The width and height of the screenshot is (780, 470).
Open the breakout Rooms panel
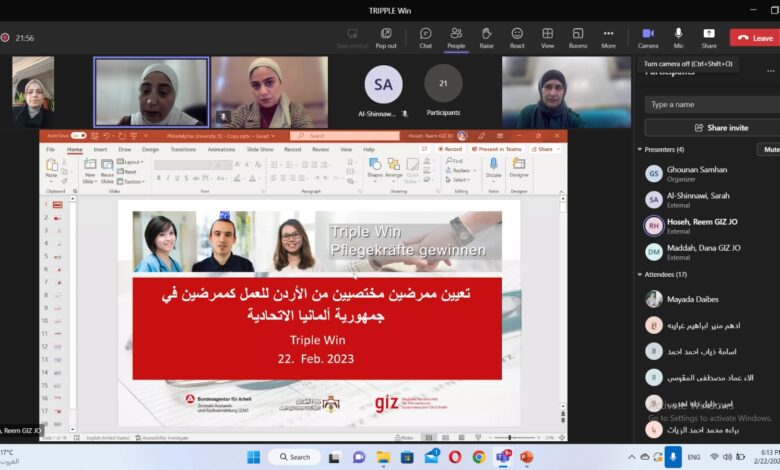pyautogui.click(x=578, y=38)
